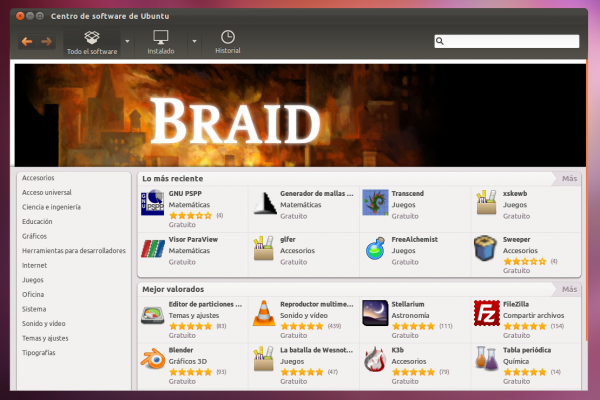Open the Ciencia e ingeniería category

tap(52, 207)
